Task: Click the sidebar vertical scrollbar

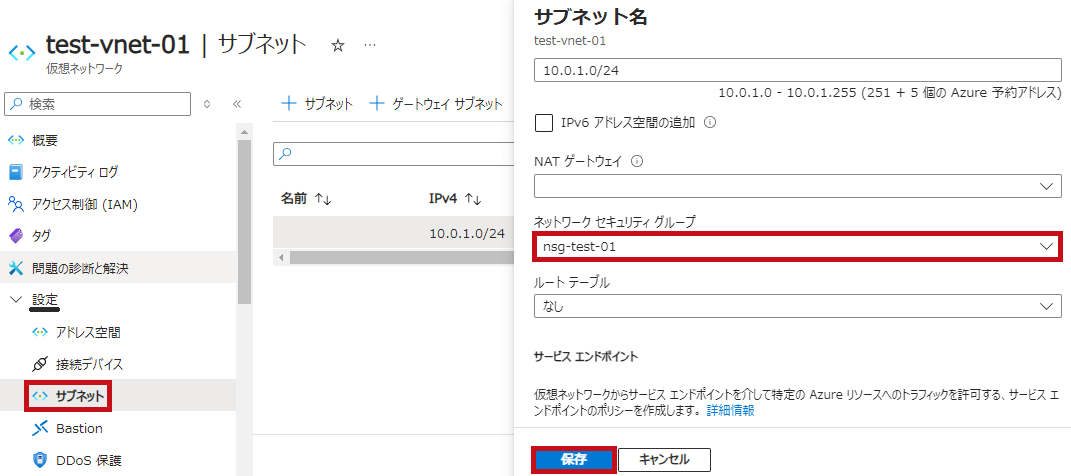Action: (244, 222)
